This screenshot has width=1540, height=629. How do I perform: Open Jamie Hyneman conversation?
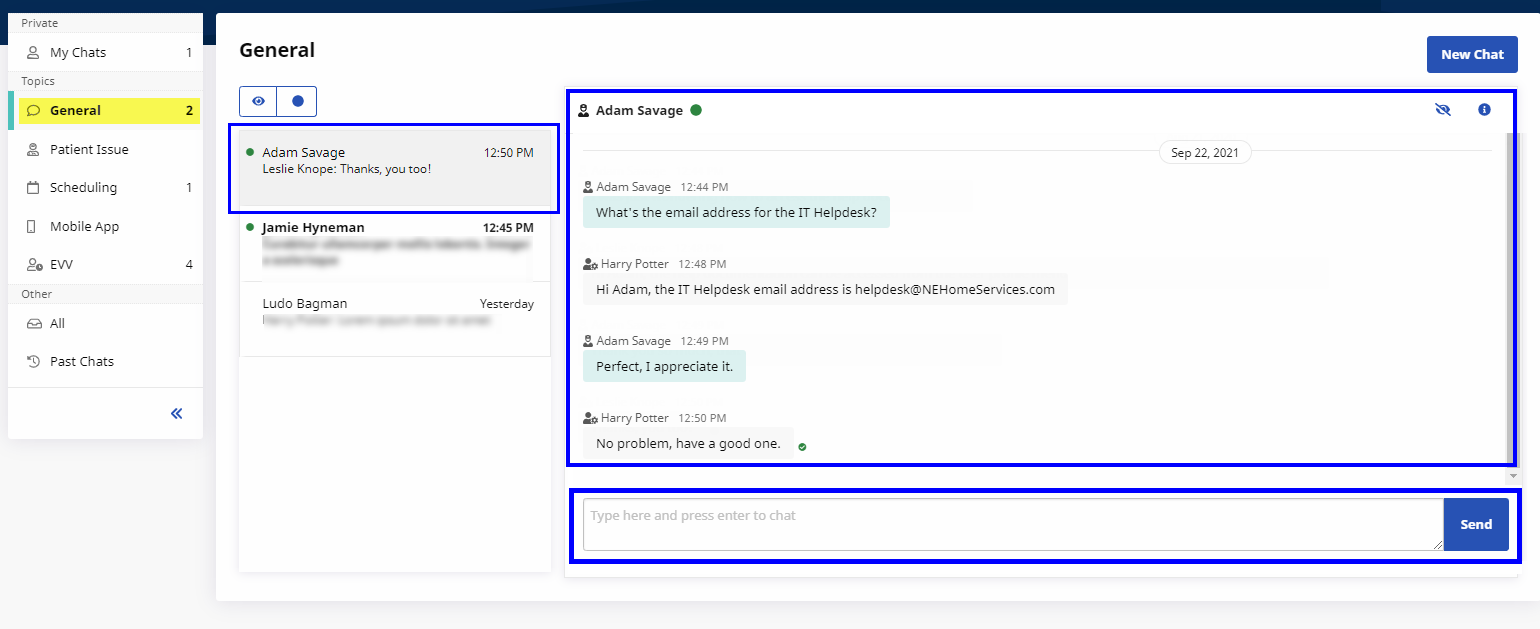pos(395,243)
